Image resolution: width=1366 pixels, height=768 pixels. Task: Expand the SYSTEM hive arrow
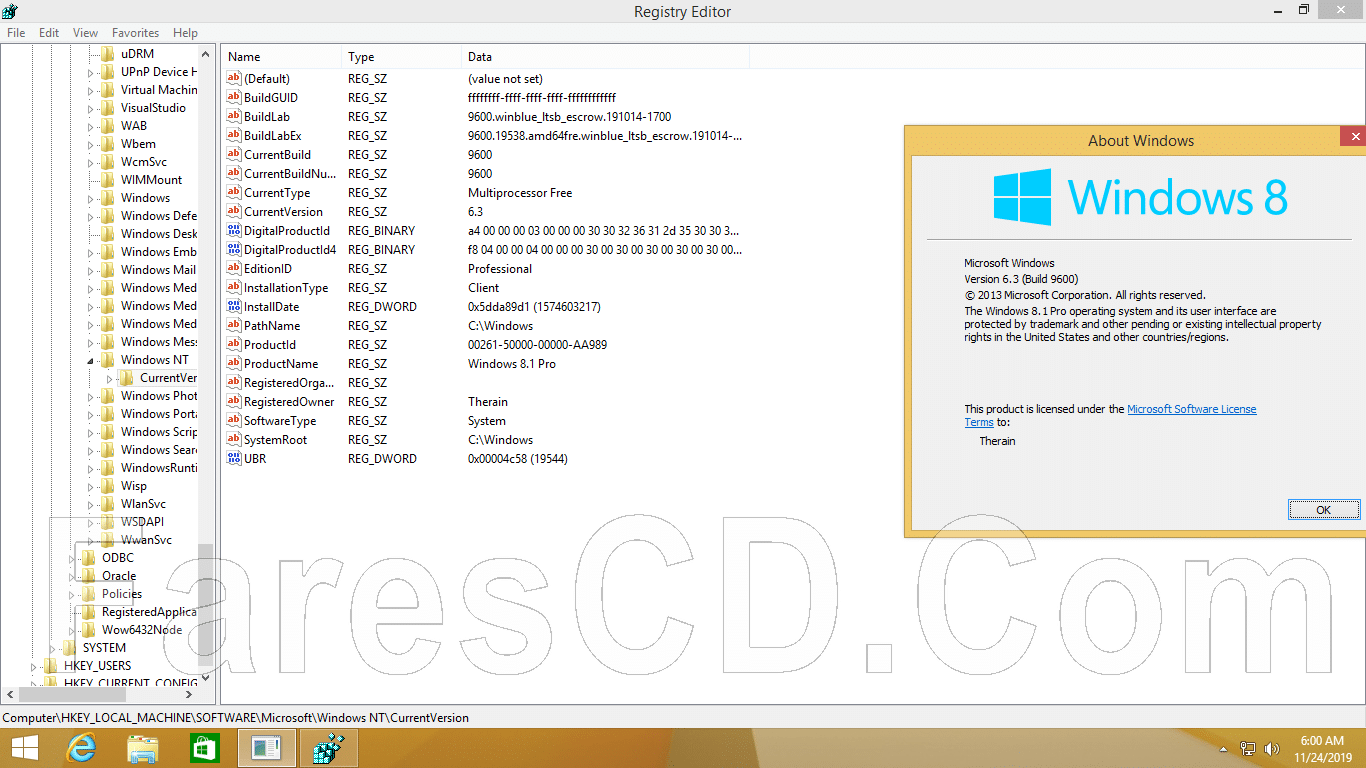pyautogui.click(x=53, y=648)
